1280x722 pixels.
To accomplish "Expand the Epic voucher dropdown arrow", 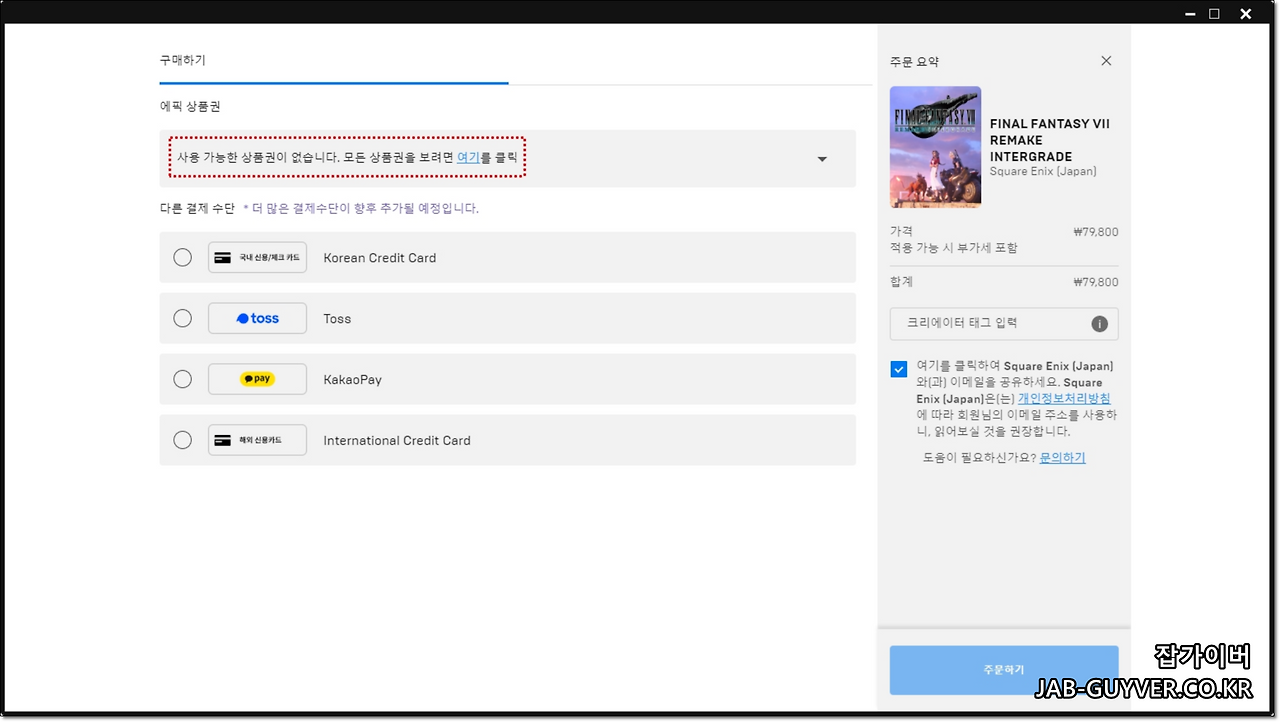I will pyautogui.click(x=822, y=159).
